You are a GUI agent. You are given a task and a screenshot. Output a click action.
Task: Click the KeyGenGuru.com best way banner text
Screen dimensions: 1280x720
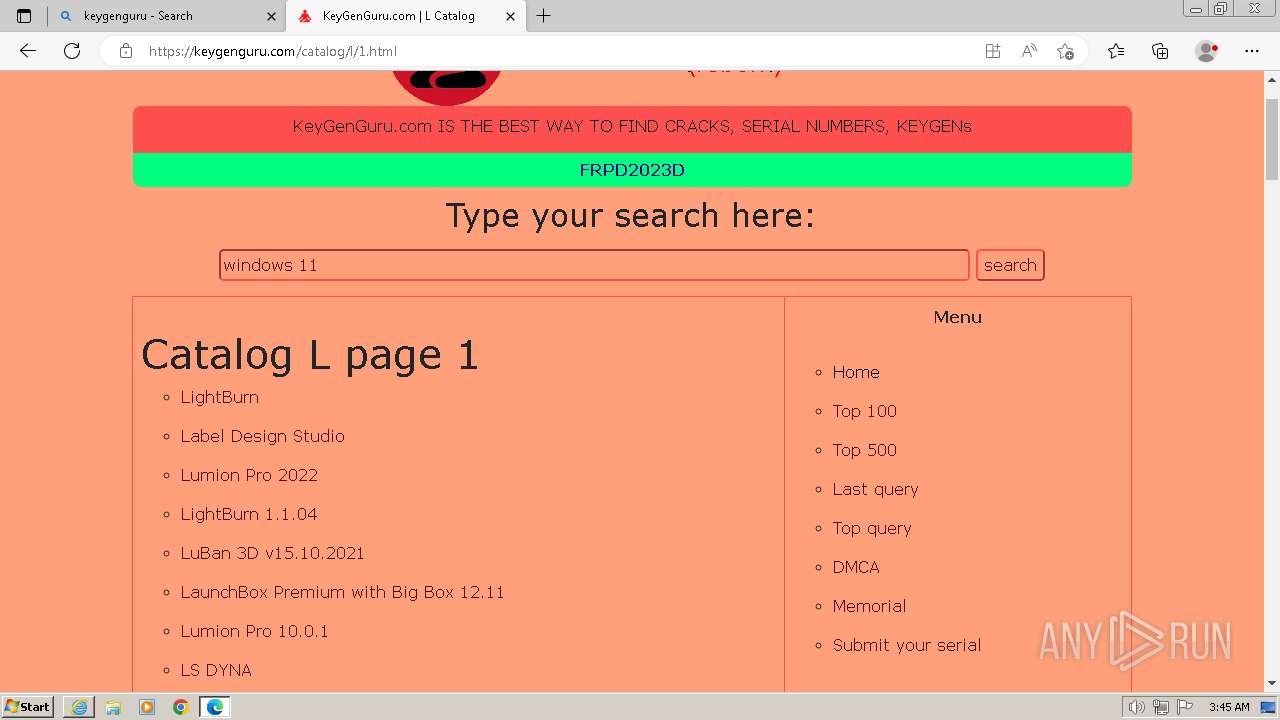point(632,126)
